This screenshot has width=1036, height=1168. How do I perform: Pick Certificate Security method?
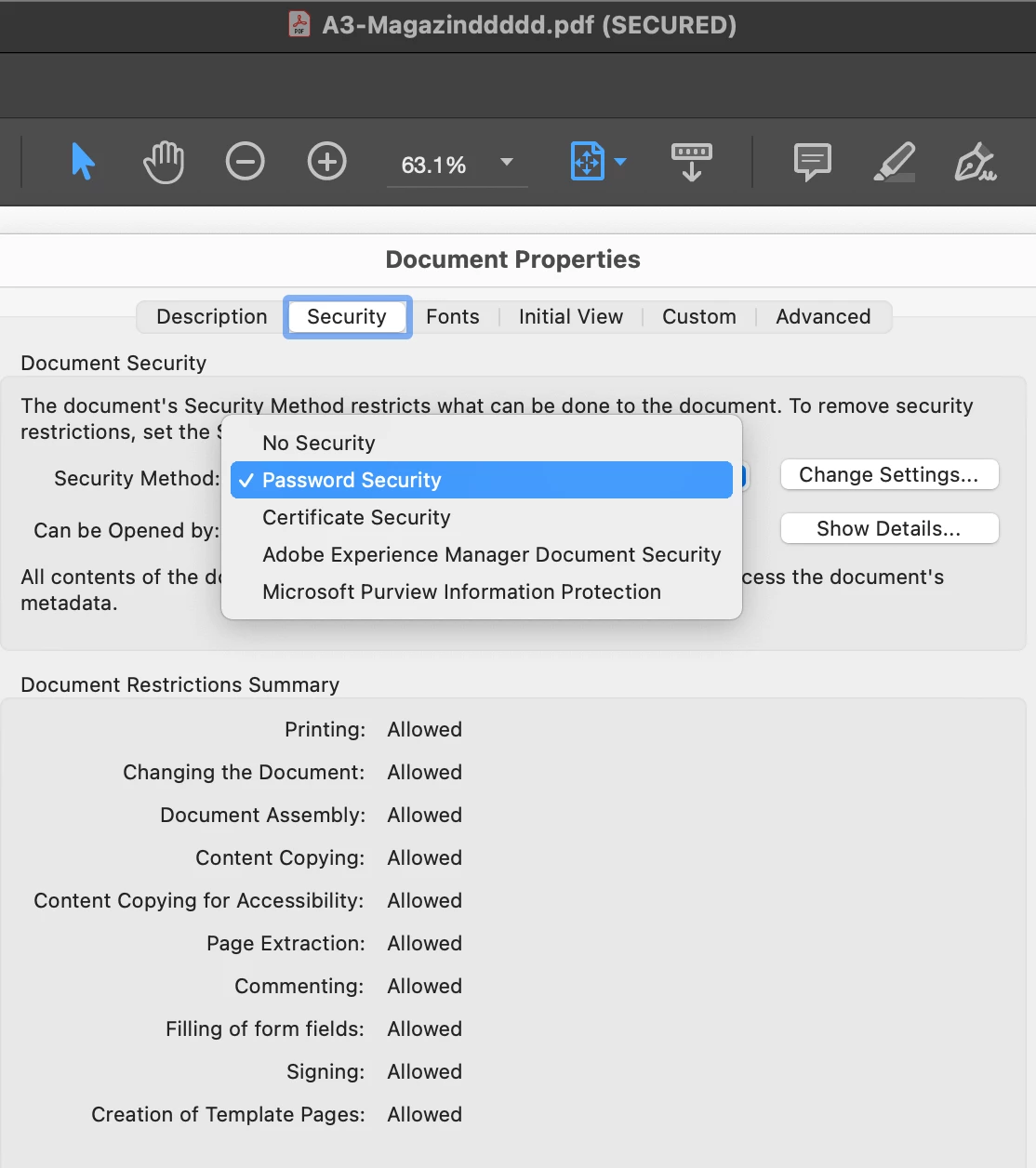point(482,517)
